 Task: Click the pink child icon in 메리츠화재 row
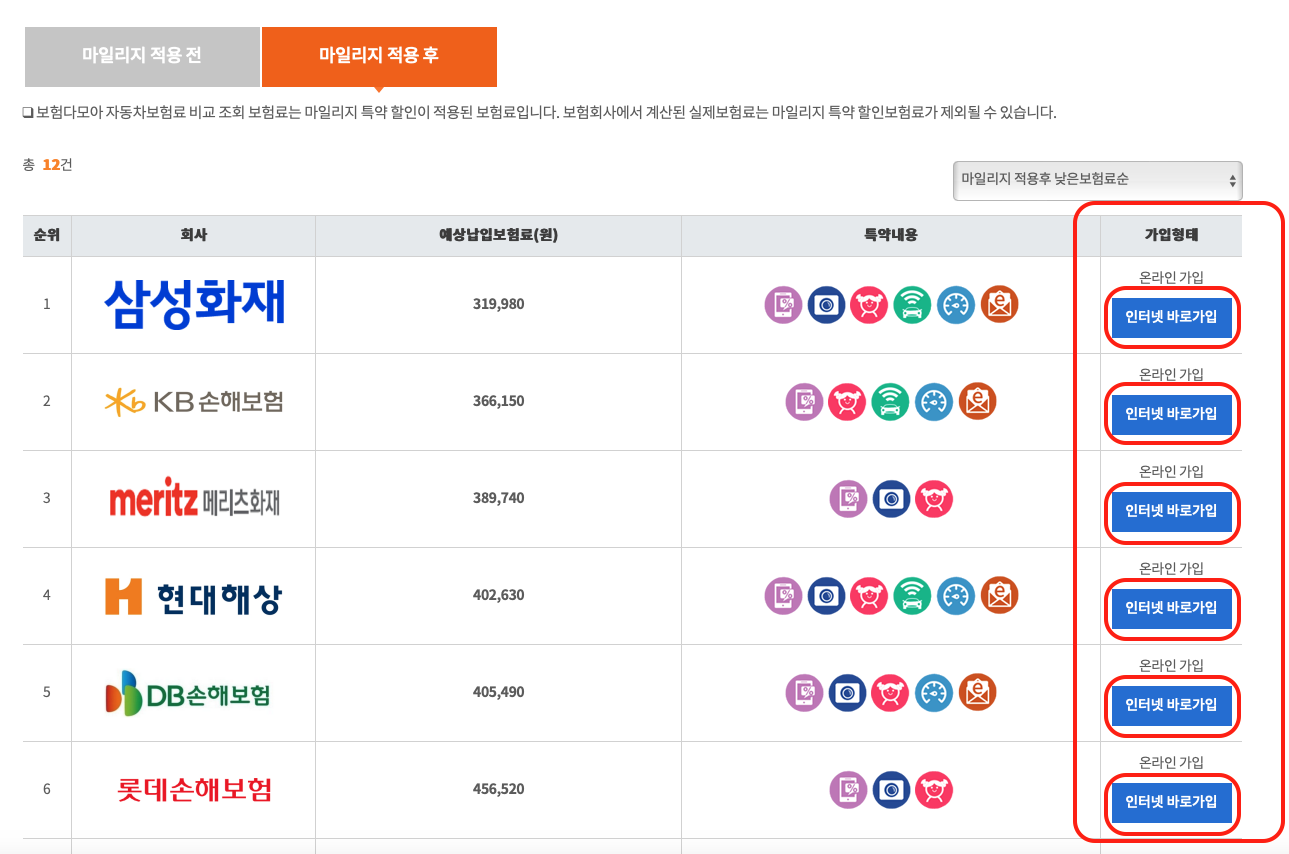coord(934,499)
